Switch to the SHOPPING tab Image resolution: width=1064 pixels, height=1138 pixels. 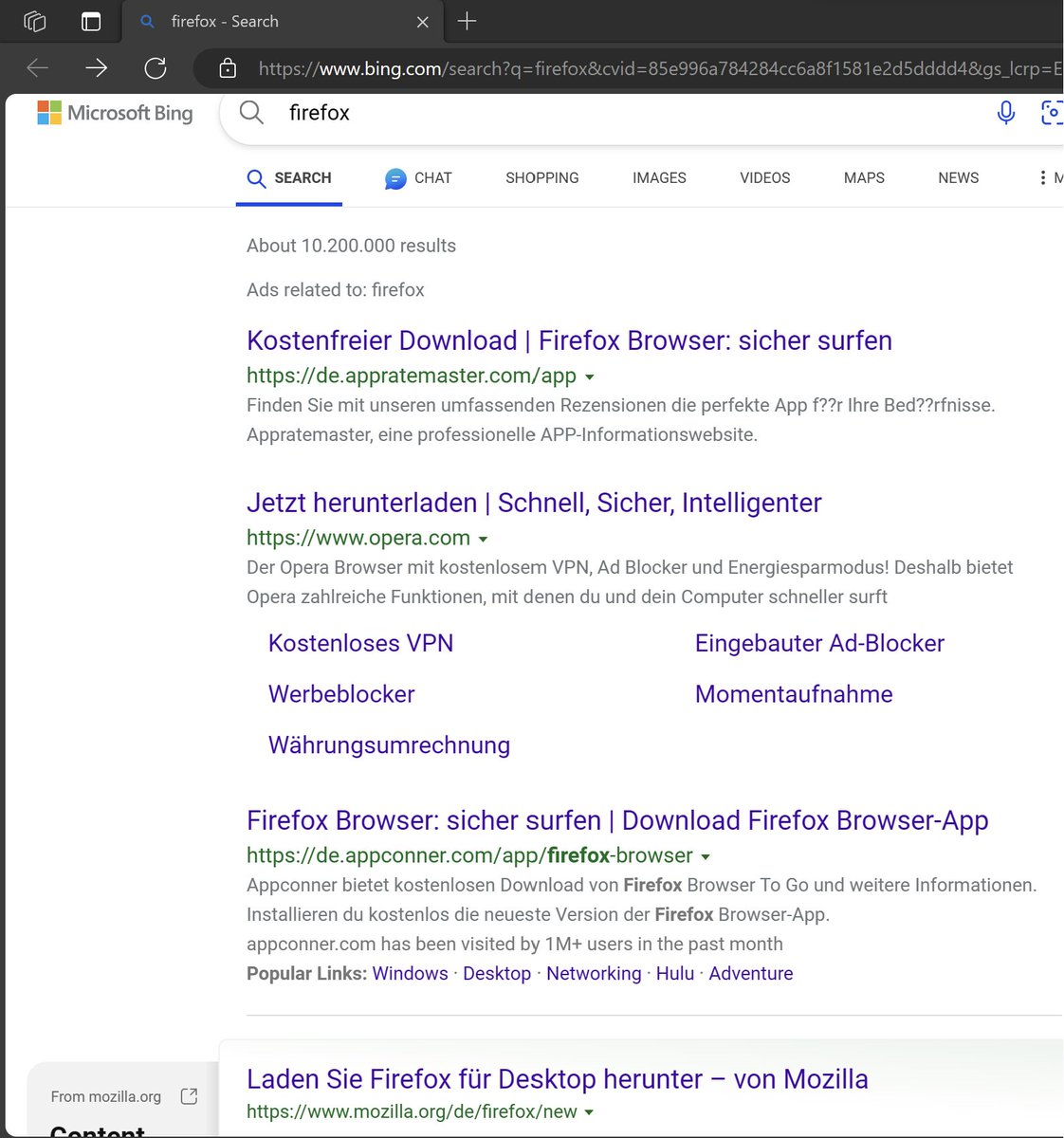point(542,177)
